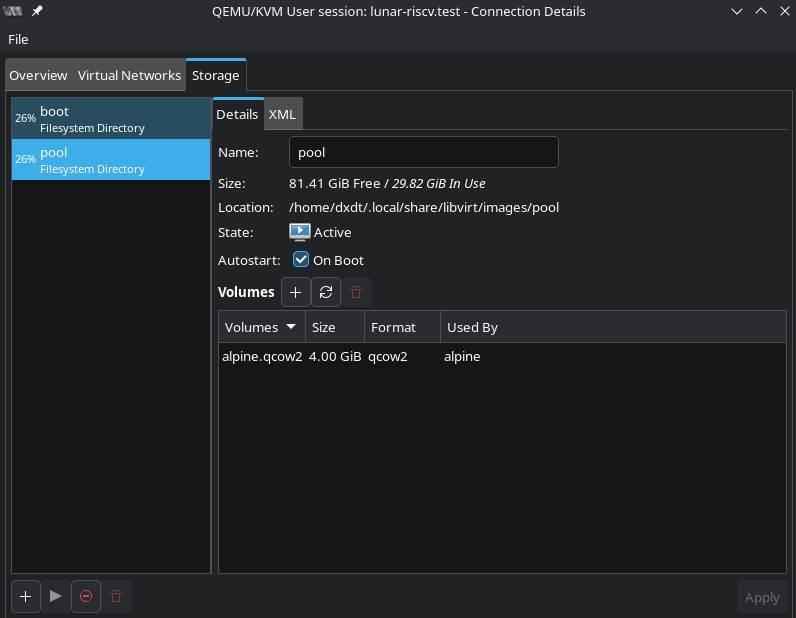This screenshot has width=796, height=618.
Task: Delete the storage pool with bottom trash icon
Action: (116, 596)
